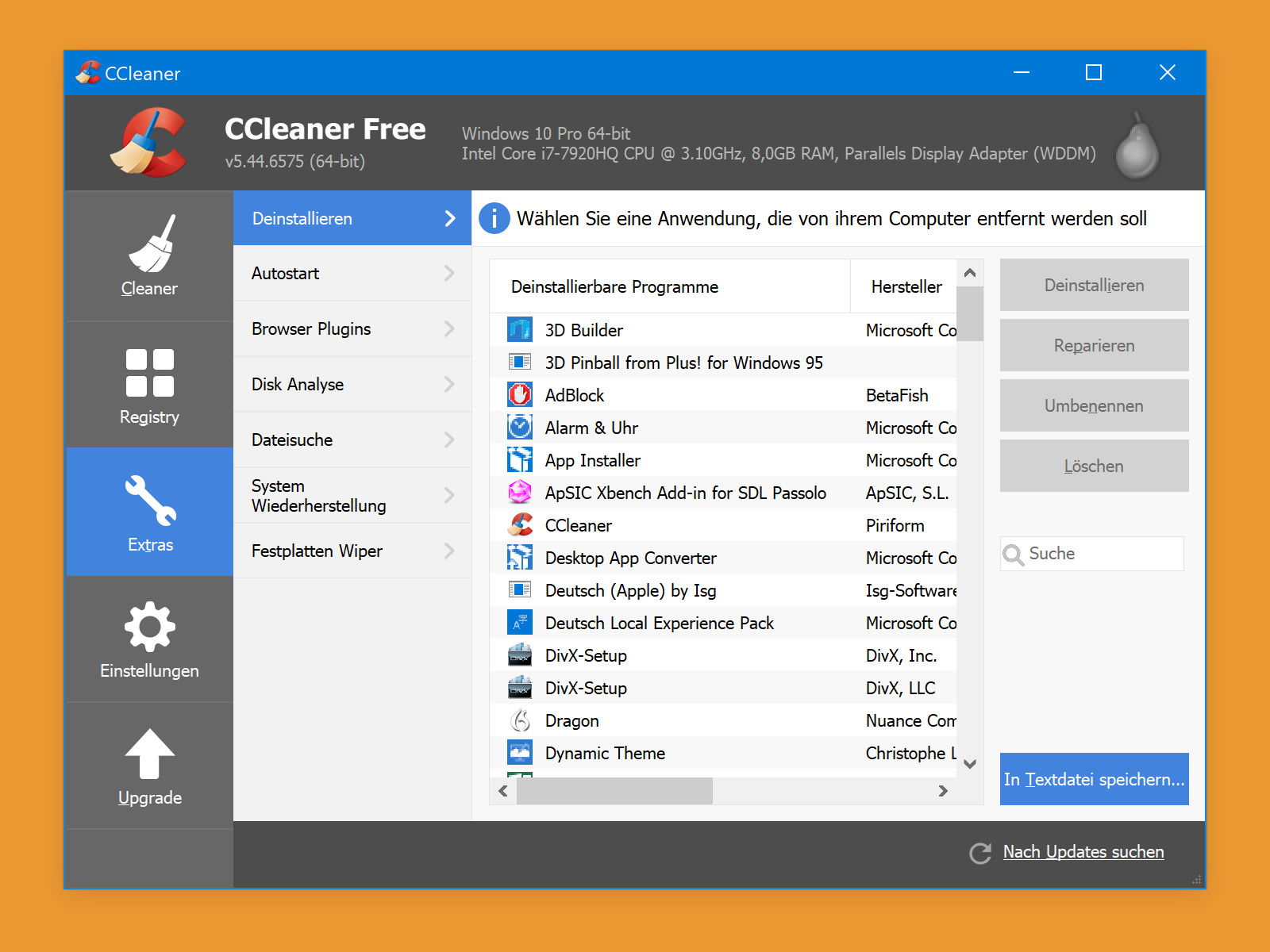Image resolution: width=1270 pixels, height=952 pixels.
Task: Expand chevron next to Festplatten Wiper
Action: [x=449, y=551]
